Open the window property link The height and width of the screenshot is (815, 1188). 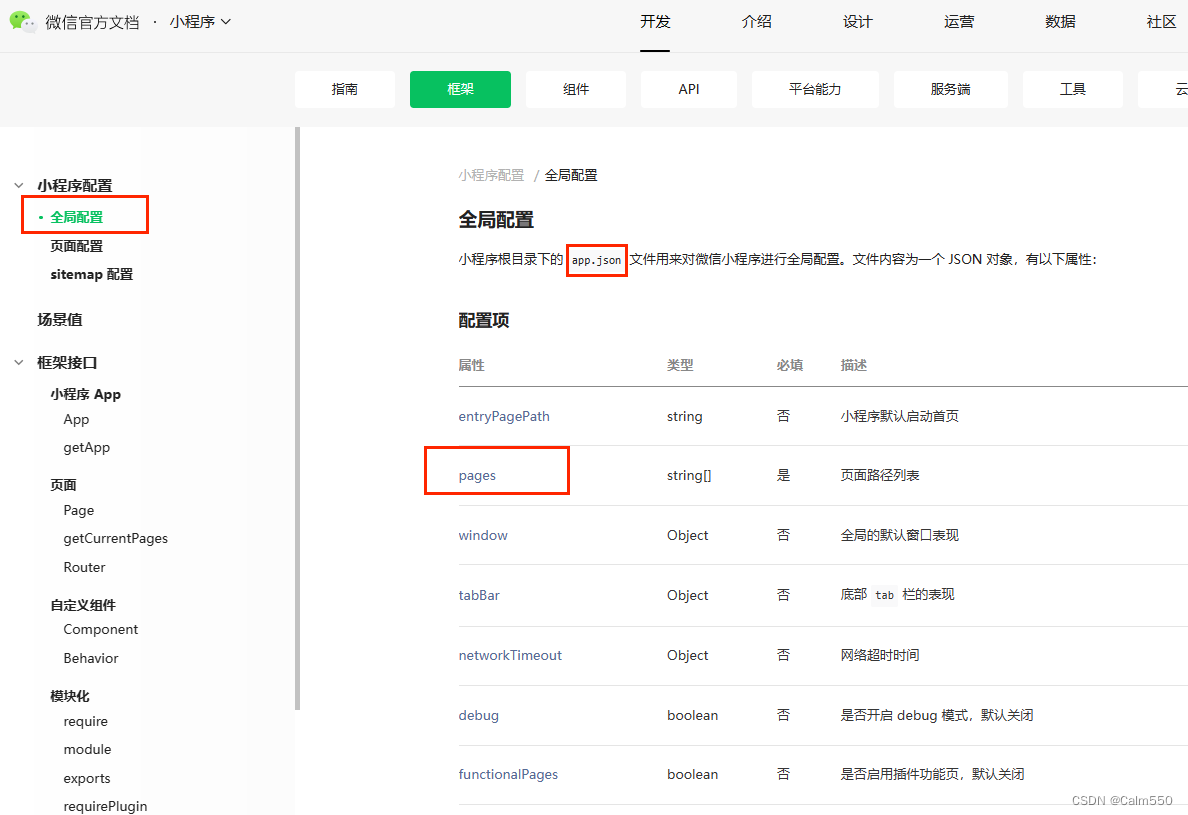[483, 536]
